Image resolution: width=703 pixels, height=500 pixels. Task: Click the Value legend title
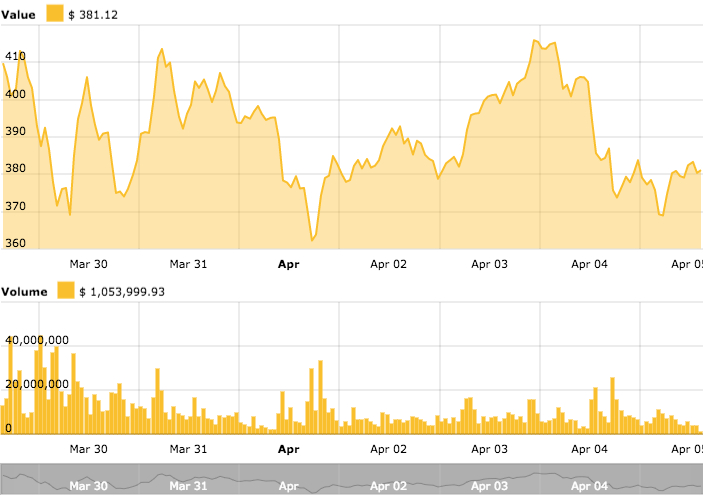(18, 15)
